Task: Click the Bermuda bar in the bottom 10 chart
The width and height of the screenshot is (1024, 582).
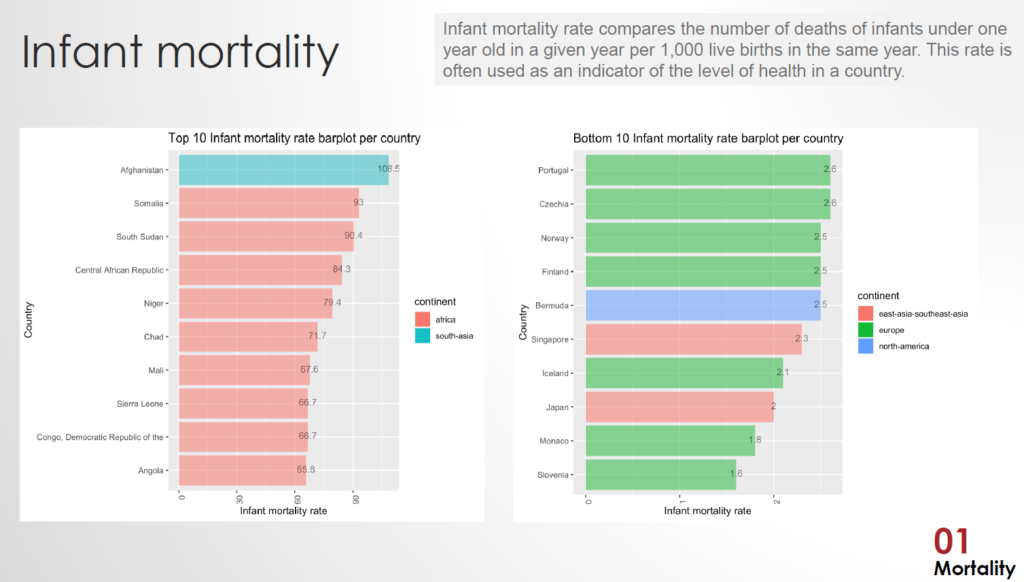Action: click(x=702, y=305)
